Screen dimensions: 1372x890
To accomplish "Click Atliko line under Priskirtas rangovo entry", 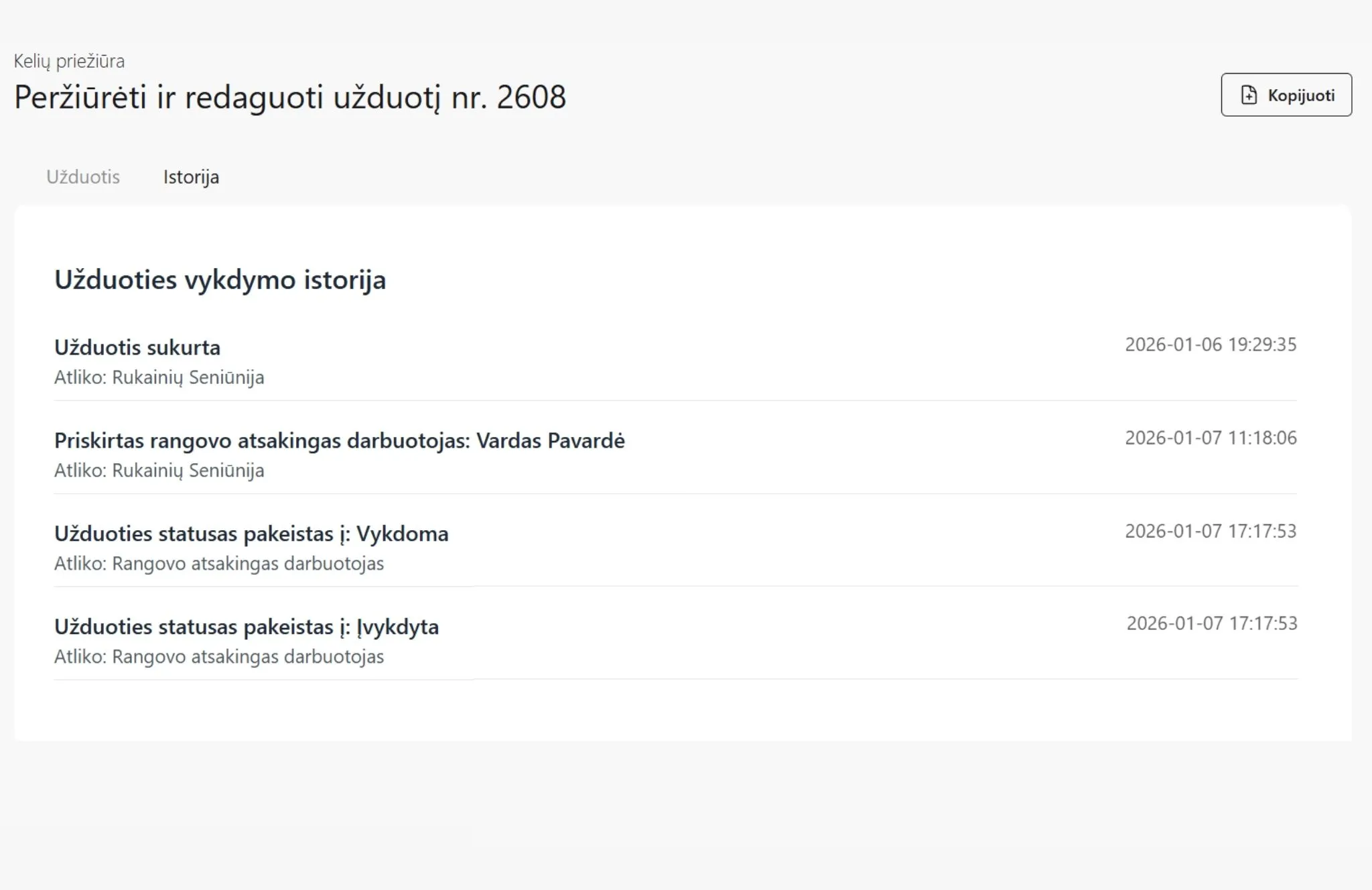I will (159, 470).
